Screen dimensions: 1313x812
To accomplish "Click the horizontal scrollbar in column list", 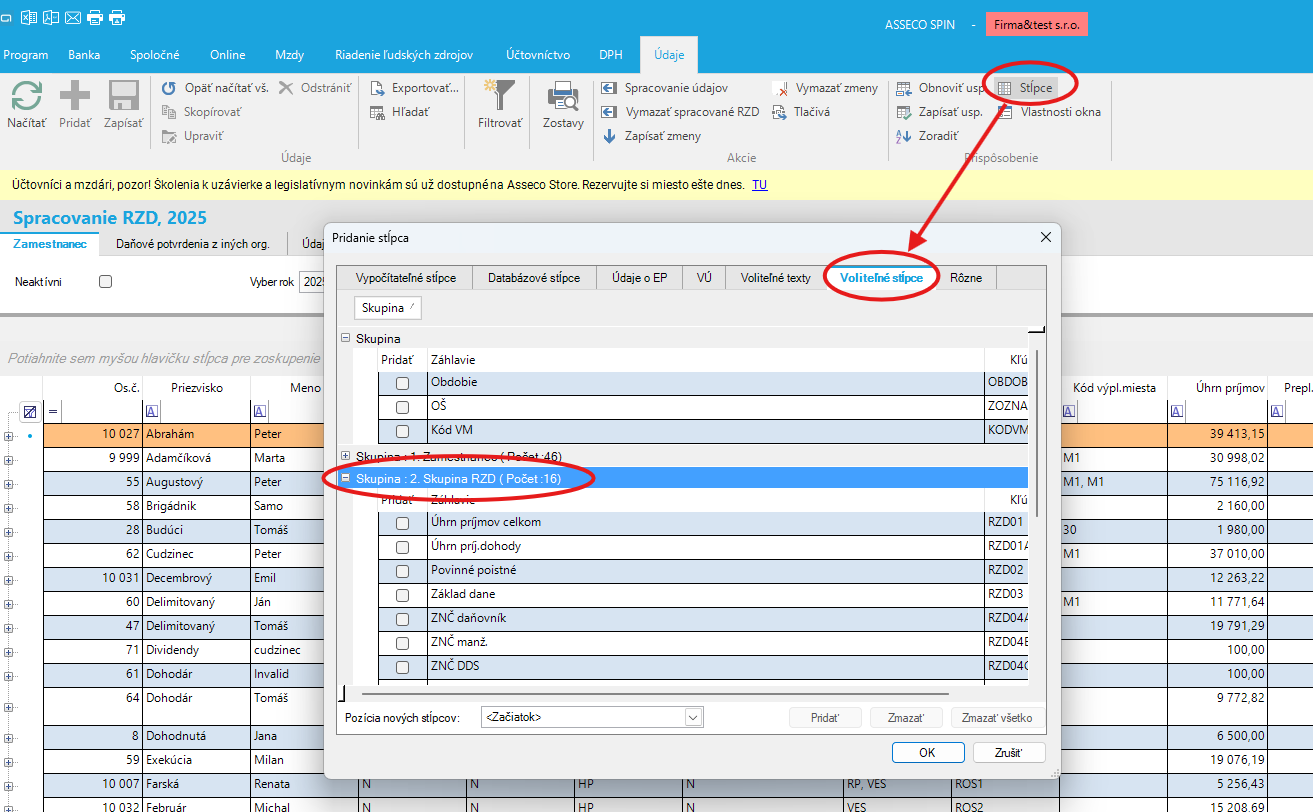I will tap(654, 692).
